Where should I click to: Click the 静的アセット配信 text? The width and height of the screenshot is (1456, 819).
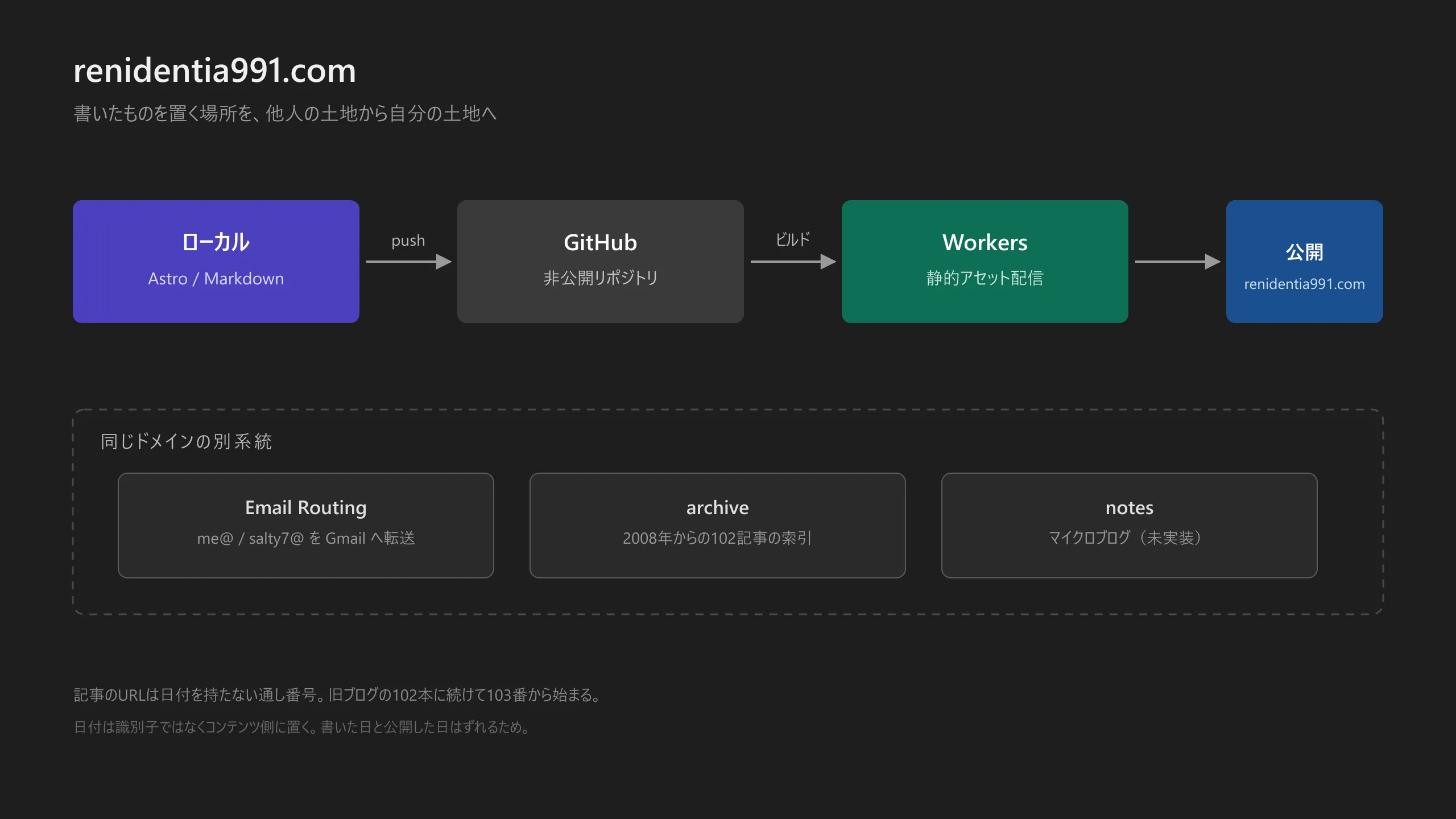(985, 278)
